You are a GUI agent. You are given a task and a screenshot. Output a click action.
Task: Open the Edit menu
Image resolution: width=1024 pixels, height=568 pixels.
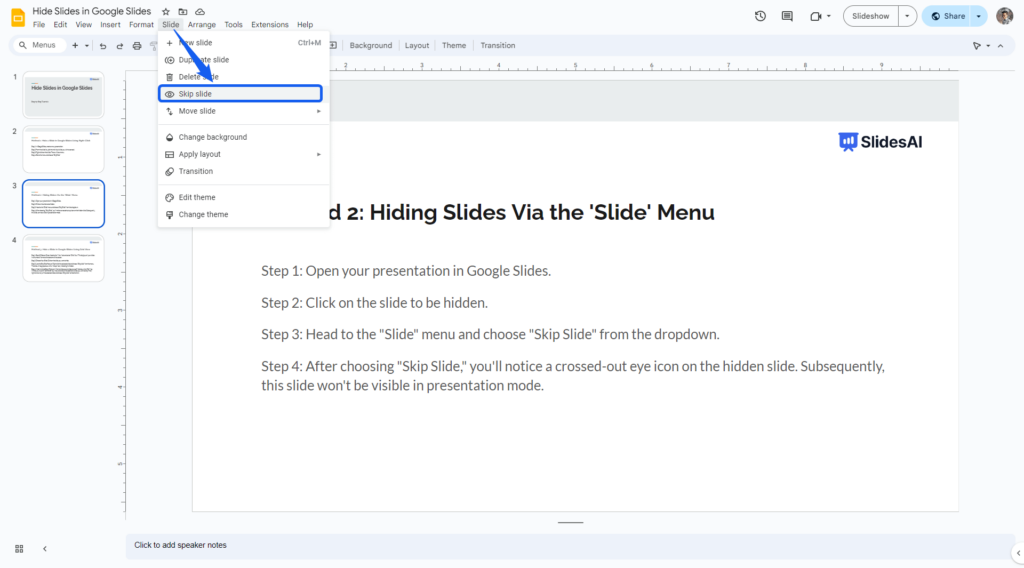click(60, 25)
